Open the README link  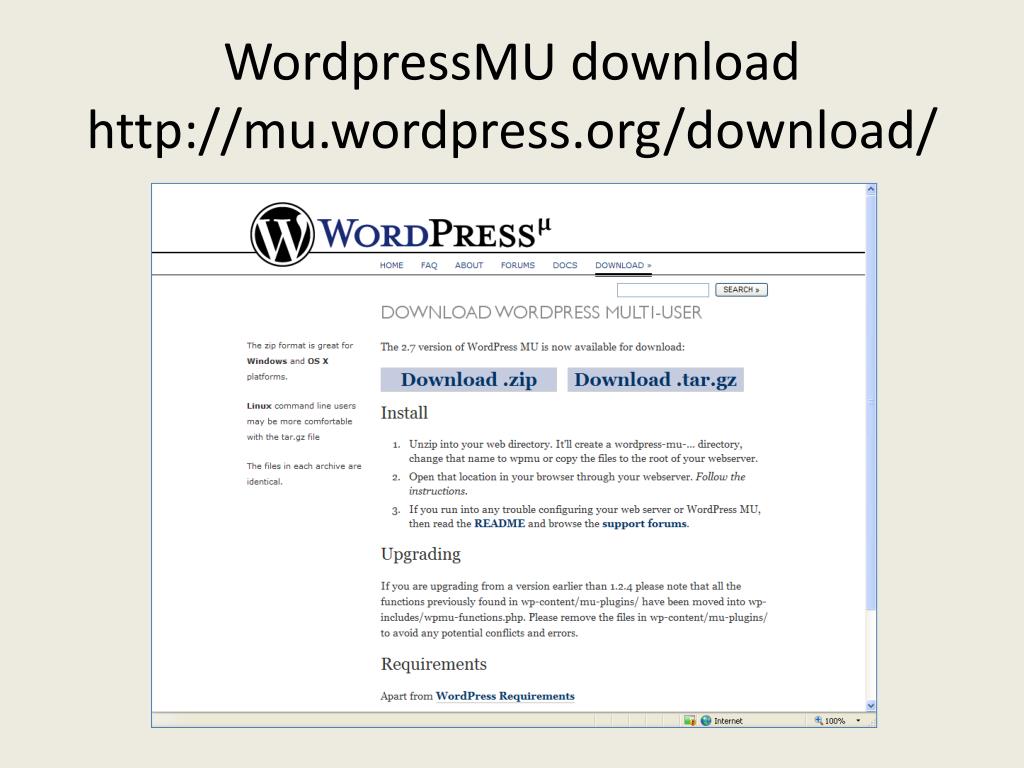[x=500, y=524]
